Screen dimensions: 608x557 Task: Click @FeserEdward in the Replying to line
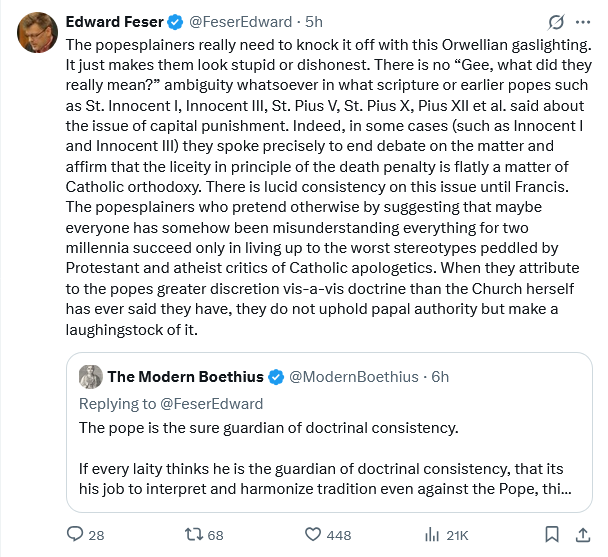212,403
